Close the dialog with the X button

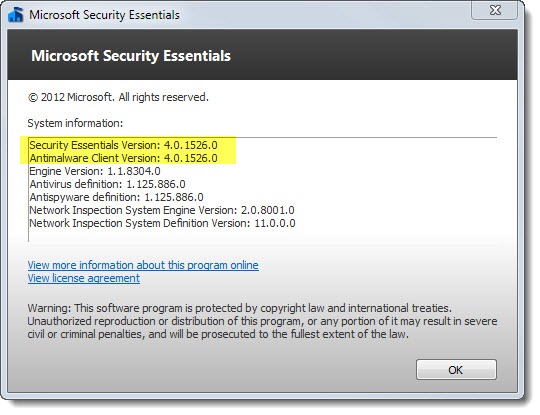point(495,10)
